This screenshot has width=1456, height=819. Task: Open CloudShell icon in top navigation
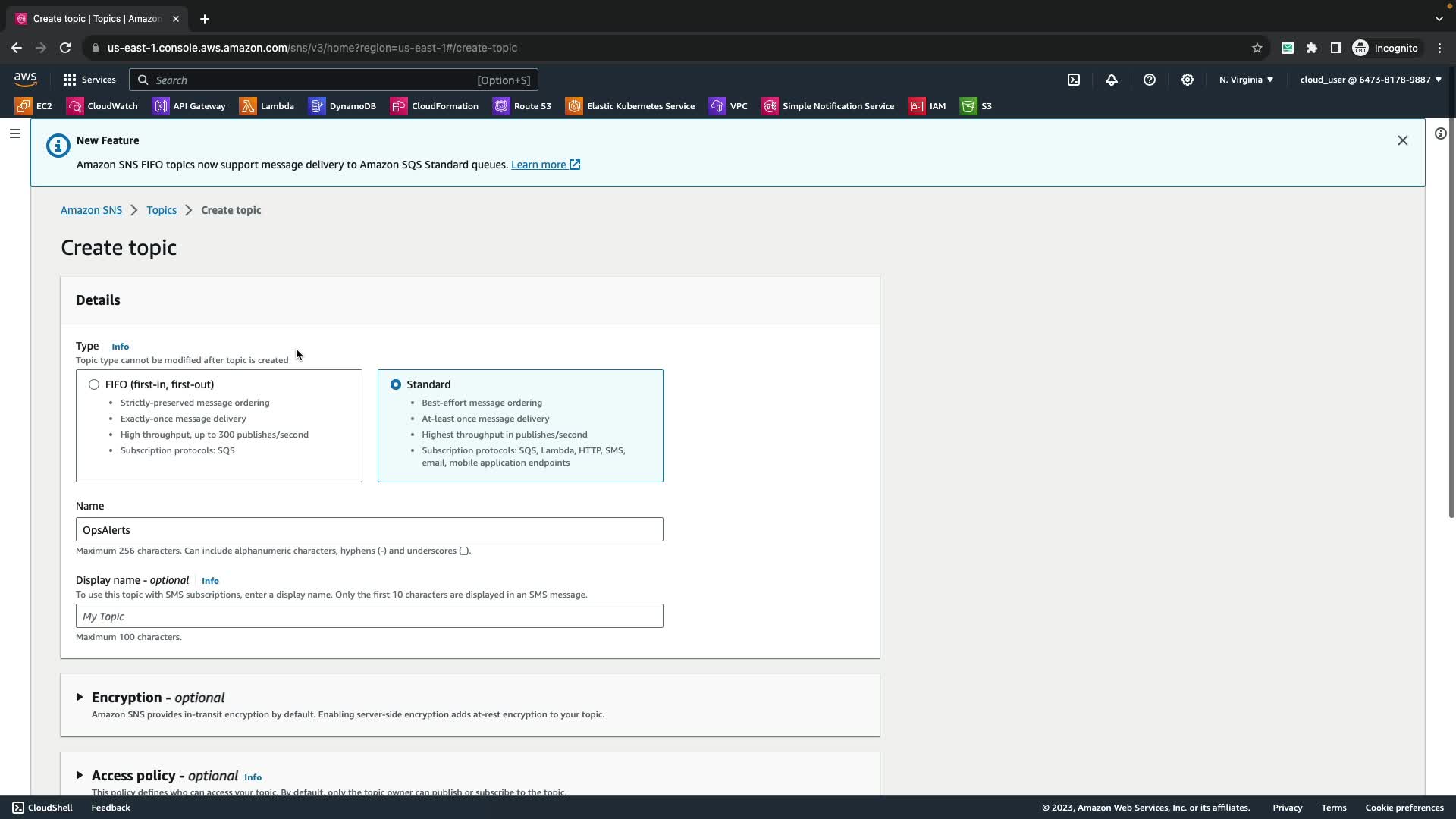(1074, 80)
